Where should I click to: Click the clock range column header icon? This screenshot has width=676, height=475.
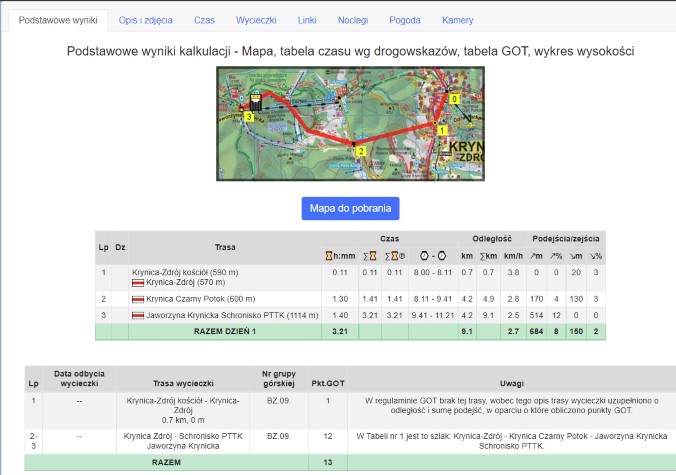click(x=433, y=256)
